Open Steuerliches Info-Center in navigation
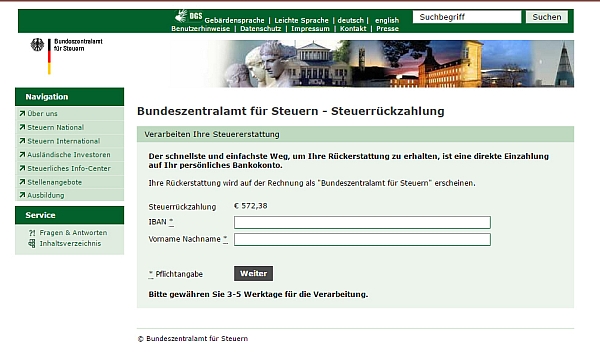The height and width of the screenshot is (363, 600). pos(69,168)
